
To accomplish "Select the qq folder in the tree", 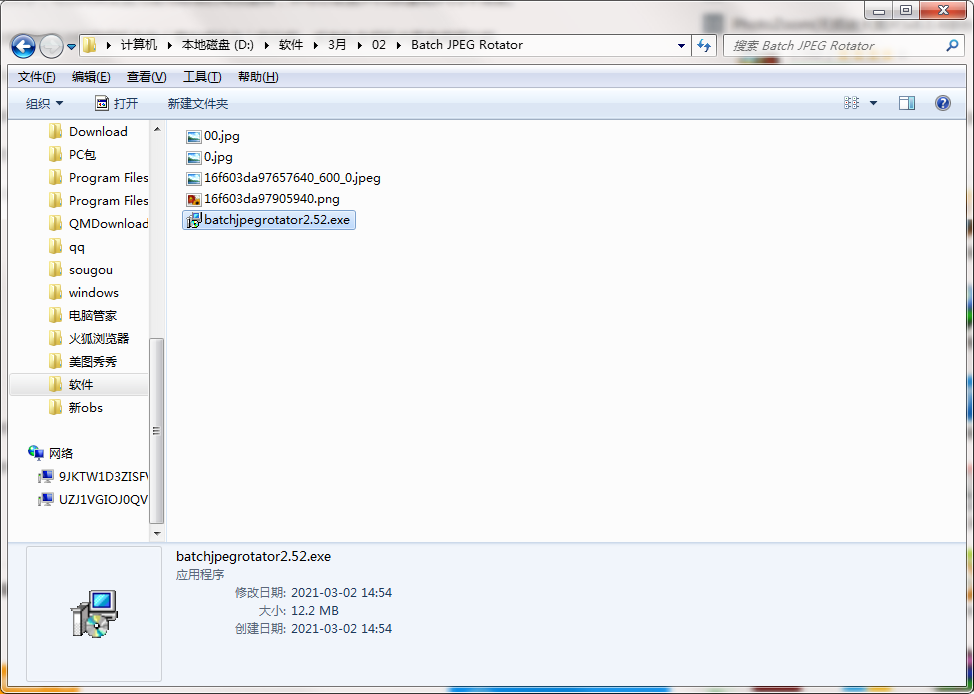I will (79, 247).
